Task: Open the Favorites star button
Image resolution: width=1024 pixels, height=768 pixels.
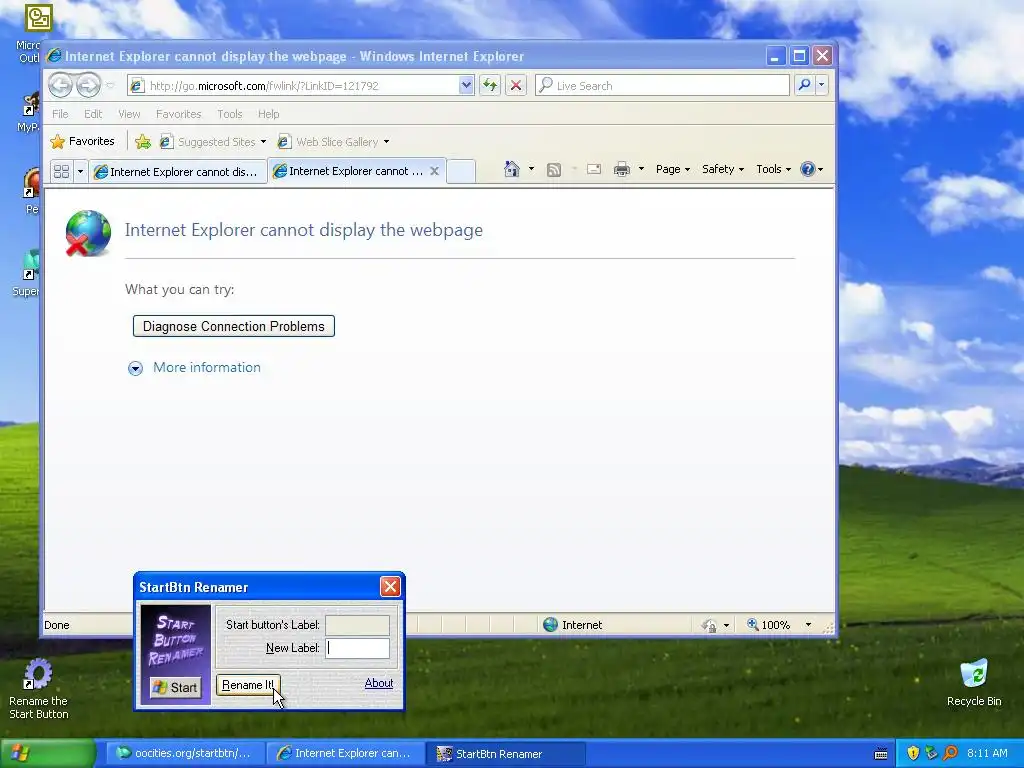Action: (83, 141)
